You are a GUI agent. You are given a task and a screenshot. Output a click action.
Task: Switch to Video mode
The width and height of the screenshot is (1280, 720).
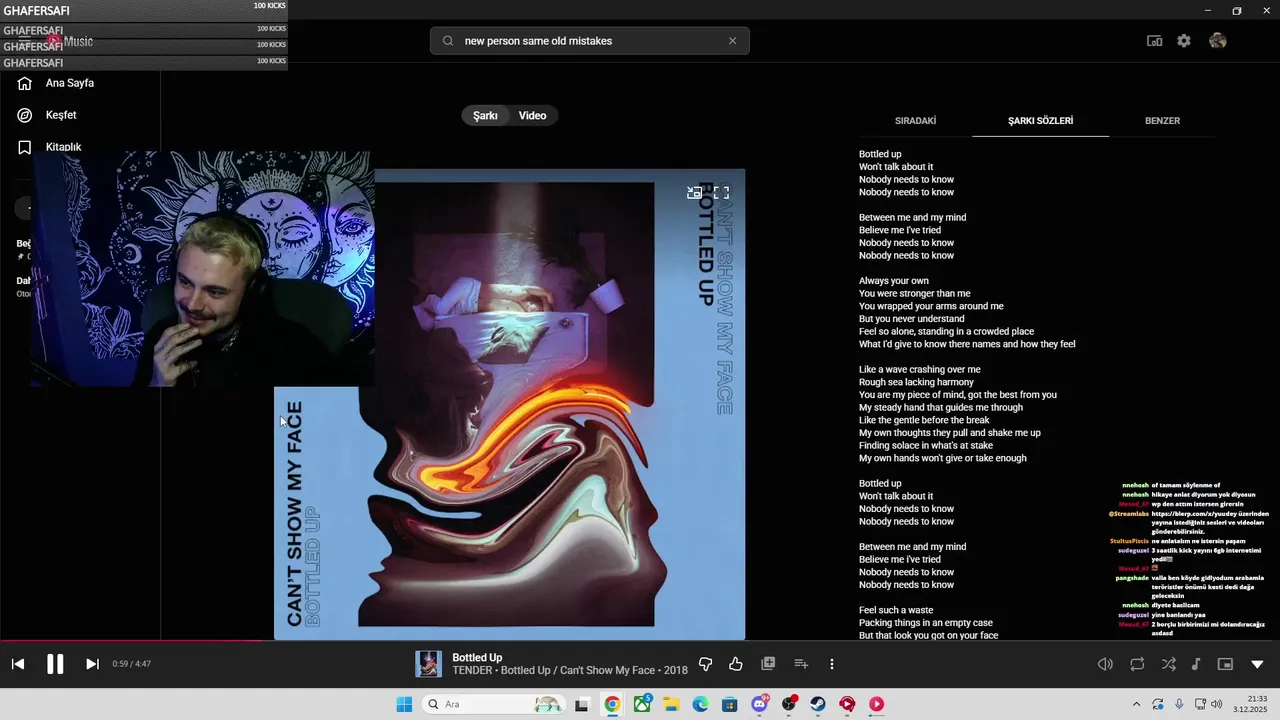point(533,116)
